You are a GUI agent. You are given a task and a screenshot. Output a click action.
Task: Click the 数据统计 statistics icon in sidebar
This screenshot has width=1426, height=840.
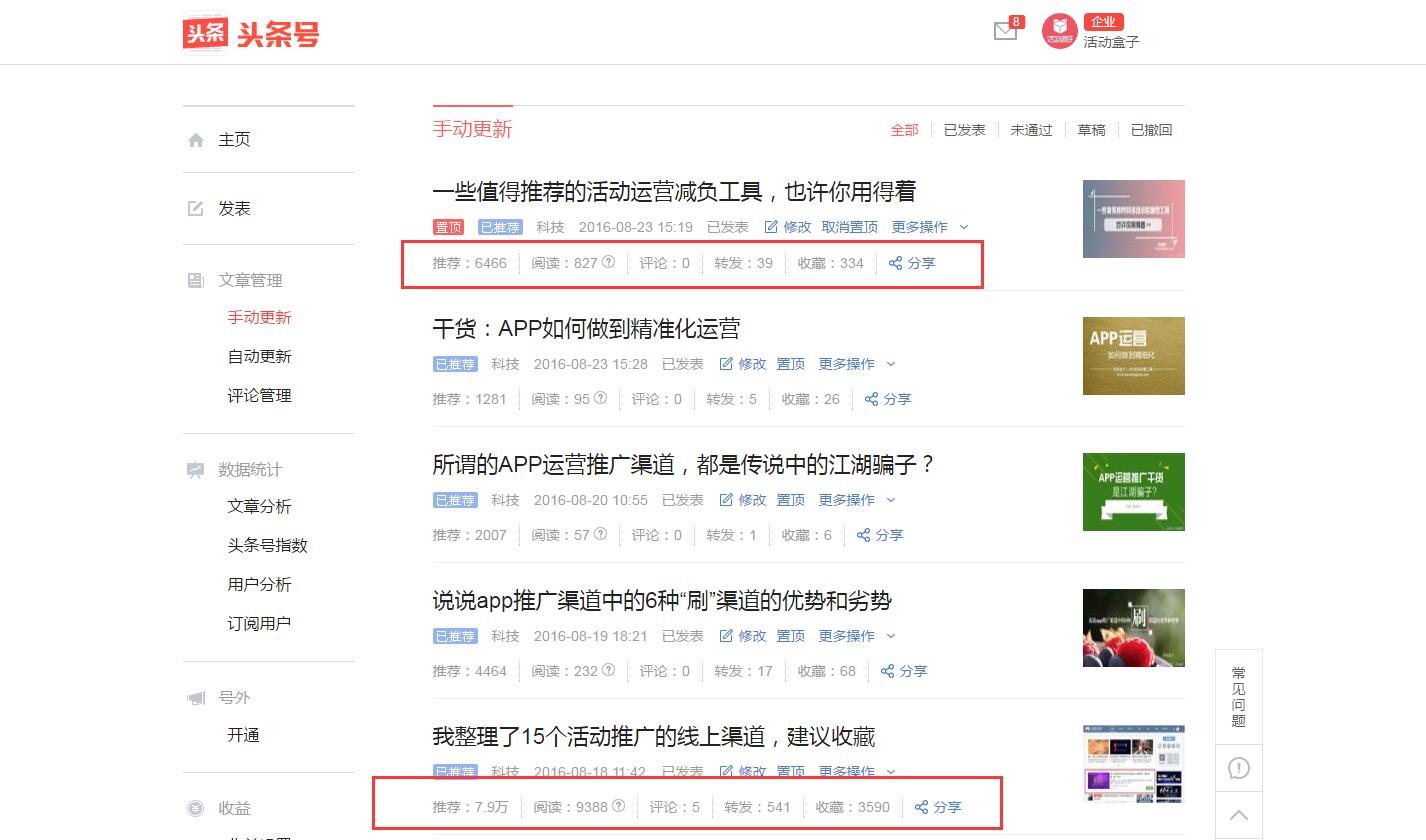(196, 469)
